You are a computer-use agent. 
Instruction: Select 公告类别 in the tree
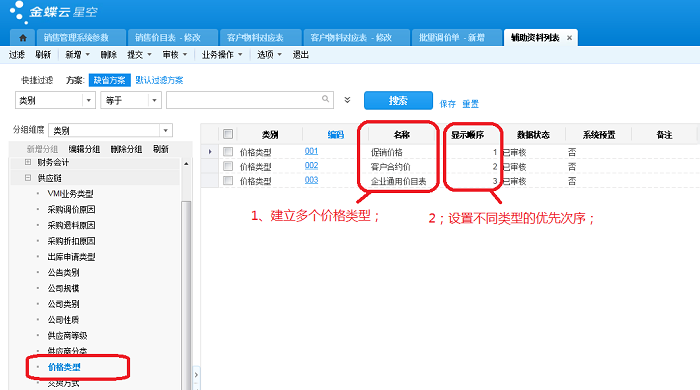point(63,272)
